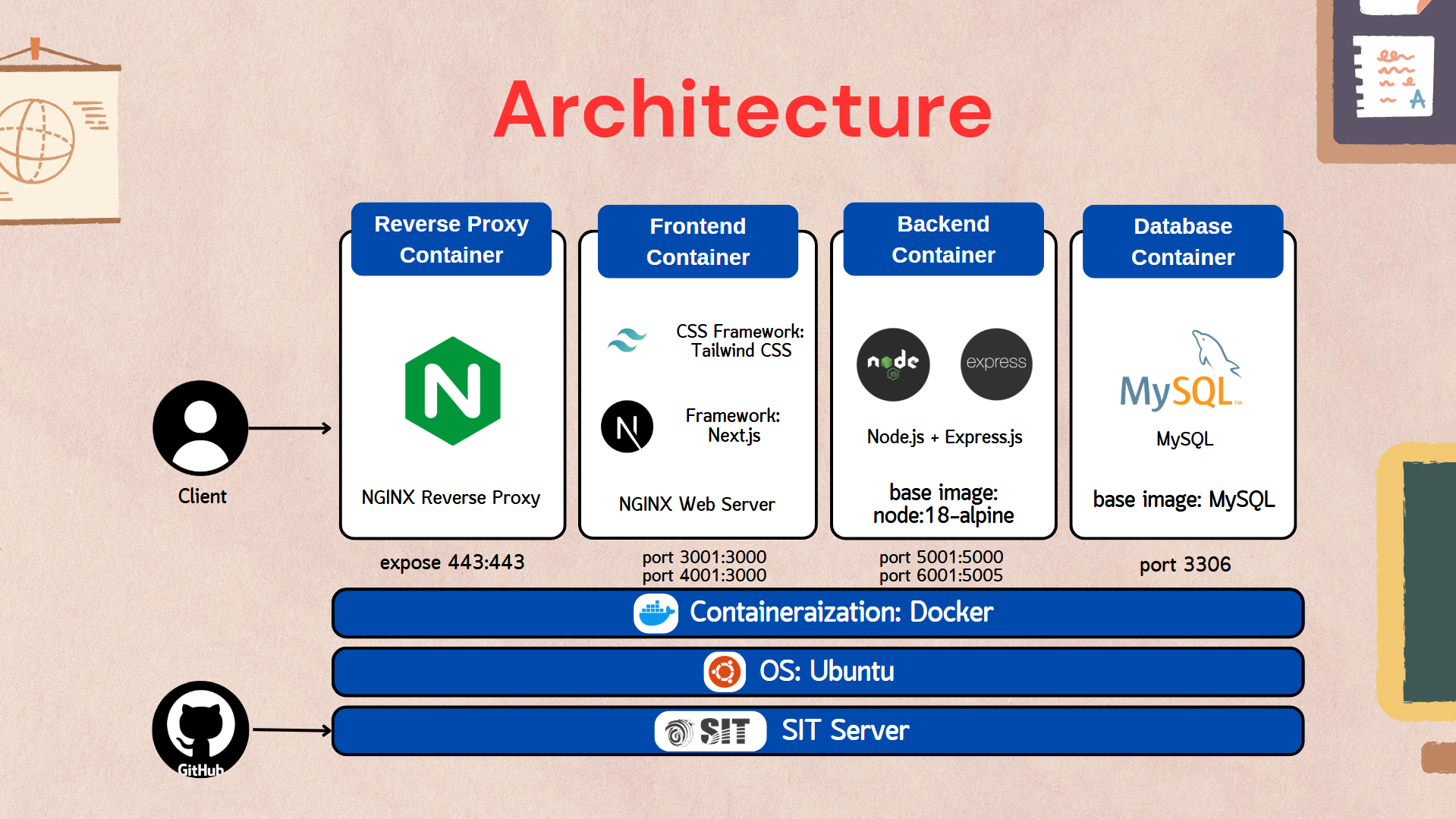Image resolution: width=1456 pixels, height=819 pixels.
Task: Click the 'port 3001:3000' text
Action: pyautogui.click(x=704, y=557)
